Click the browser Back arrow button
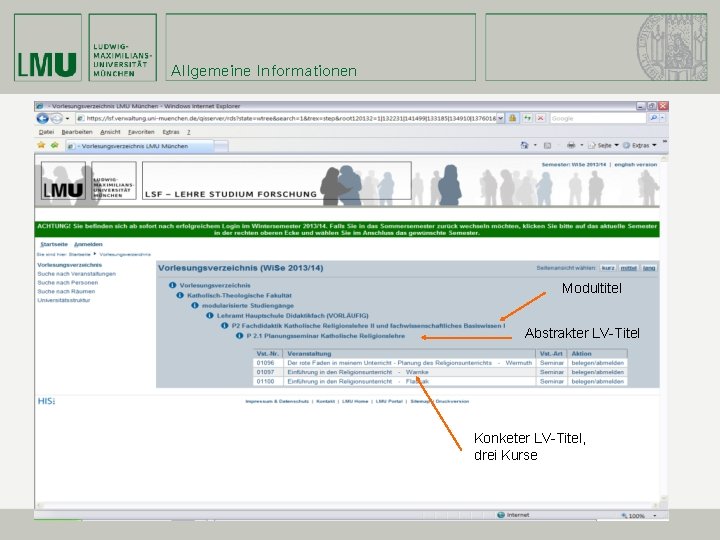This screenshot has width=720, height=540. coord(43,118)
